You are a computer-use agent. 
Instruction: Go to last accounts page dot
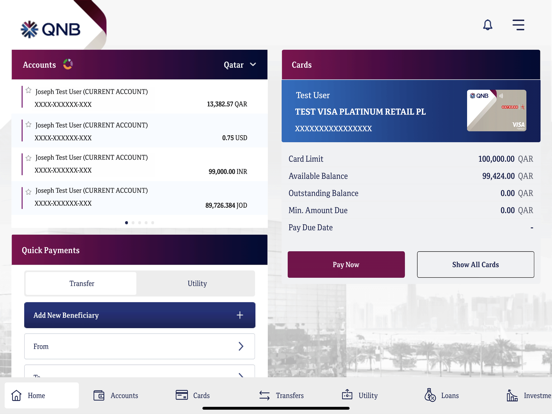[152, 222]
